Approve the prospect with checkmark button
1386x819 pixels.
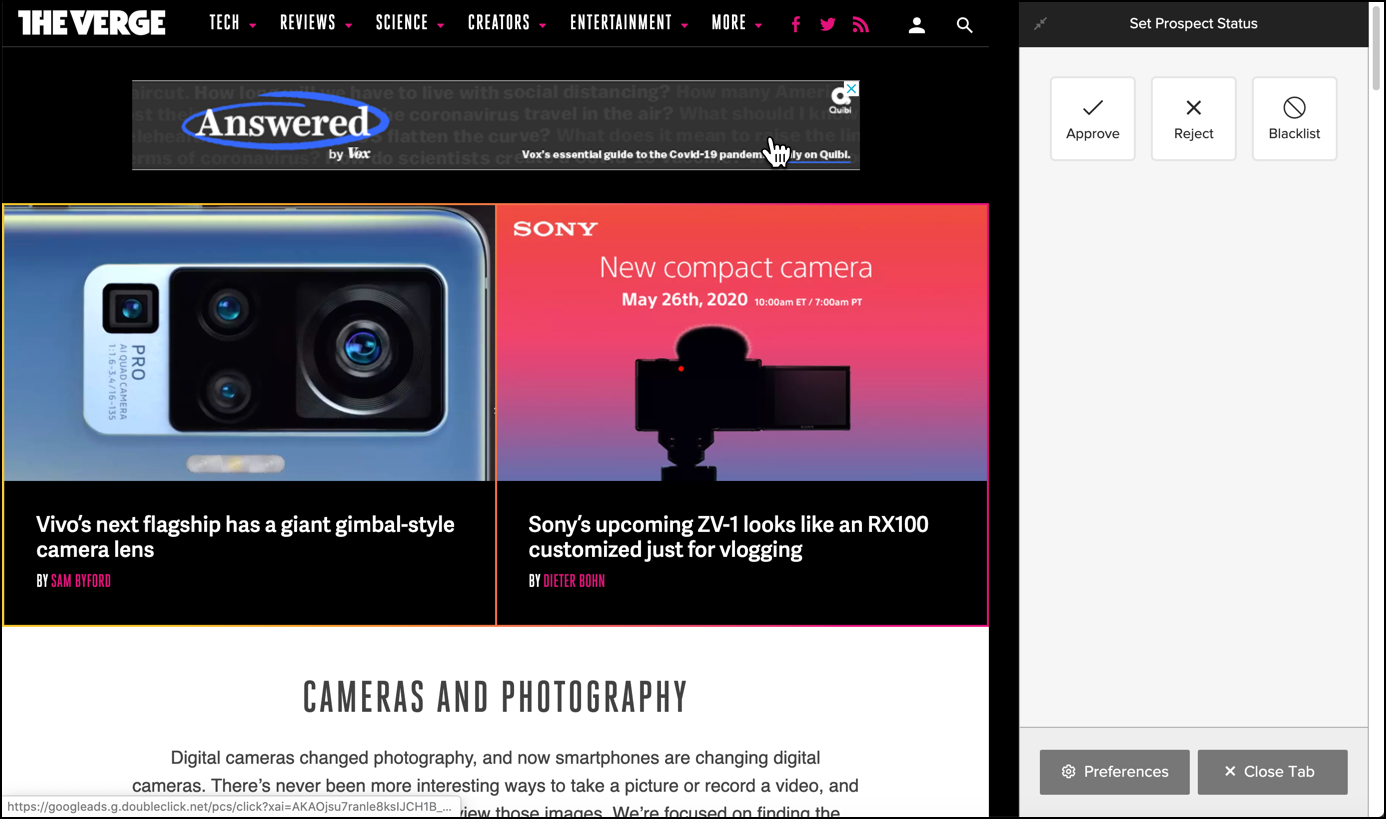click(x=1092, y=119)
